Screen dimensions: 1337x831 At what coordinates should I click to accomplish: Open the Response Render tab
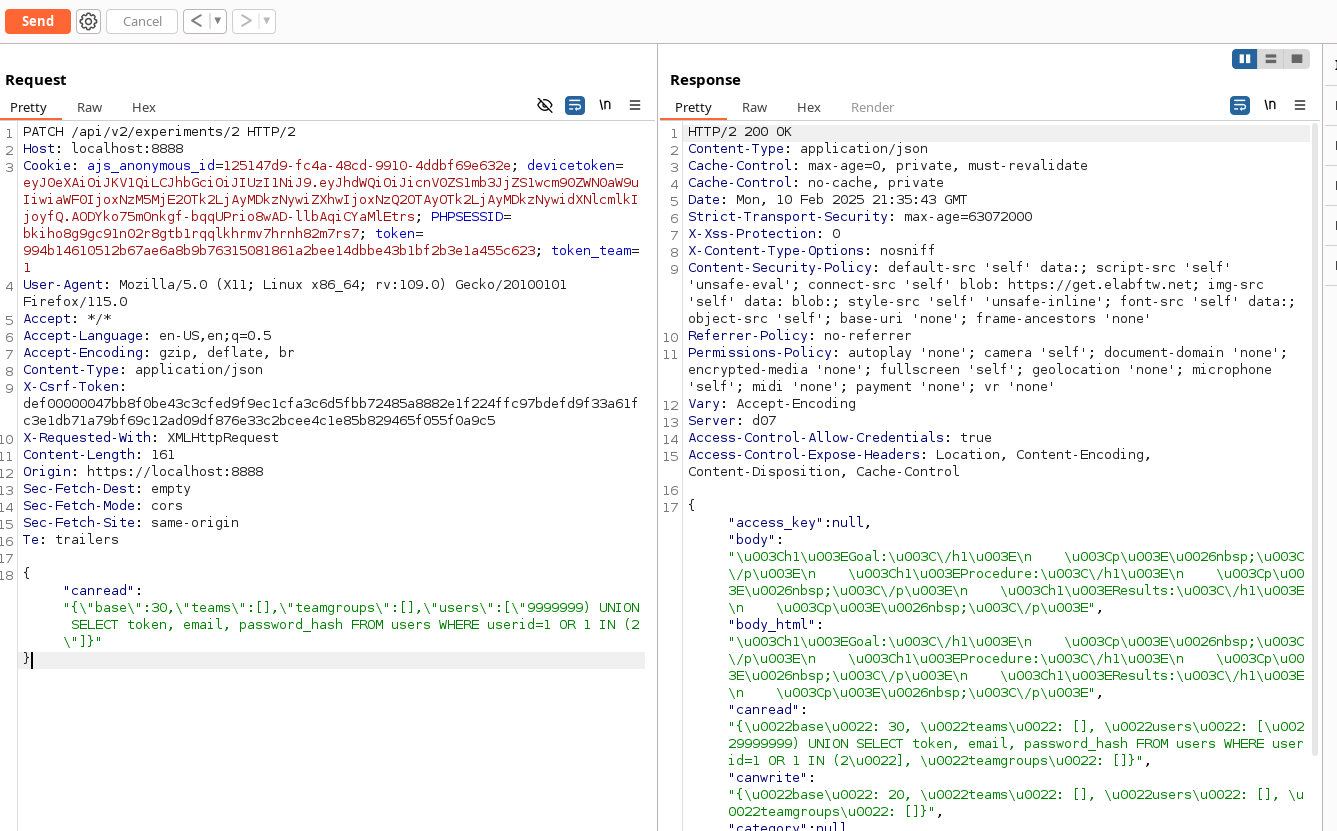(x=873, y=107)
